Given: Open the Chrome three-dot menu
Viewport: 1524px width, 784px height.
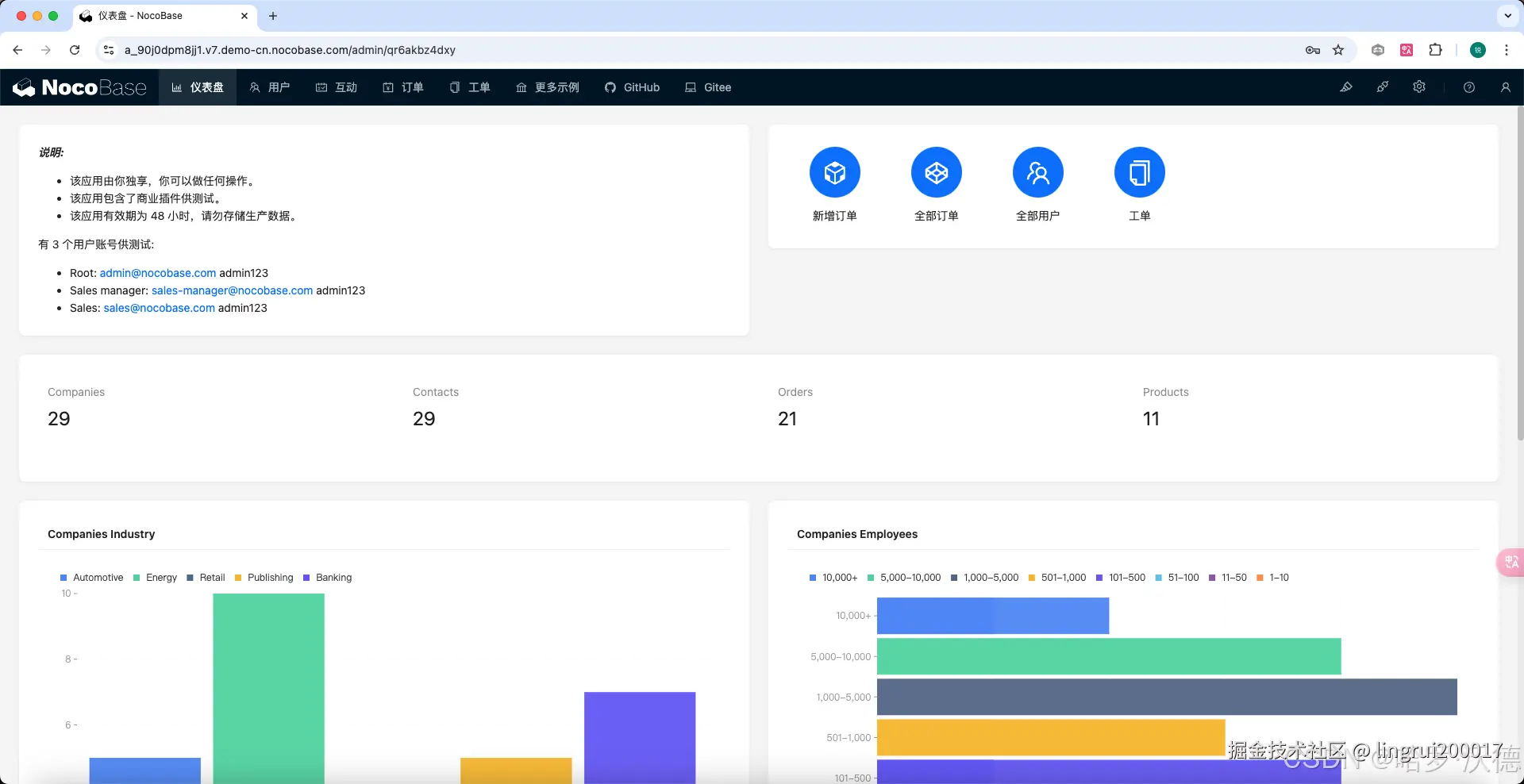Looking at the screenshot, I should point(1506,50).
